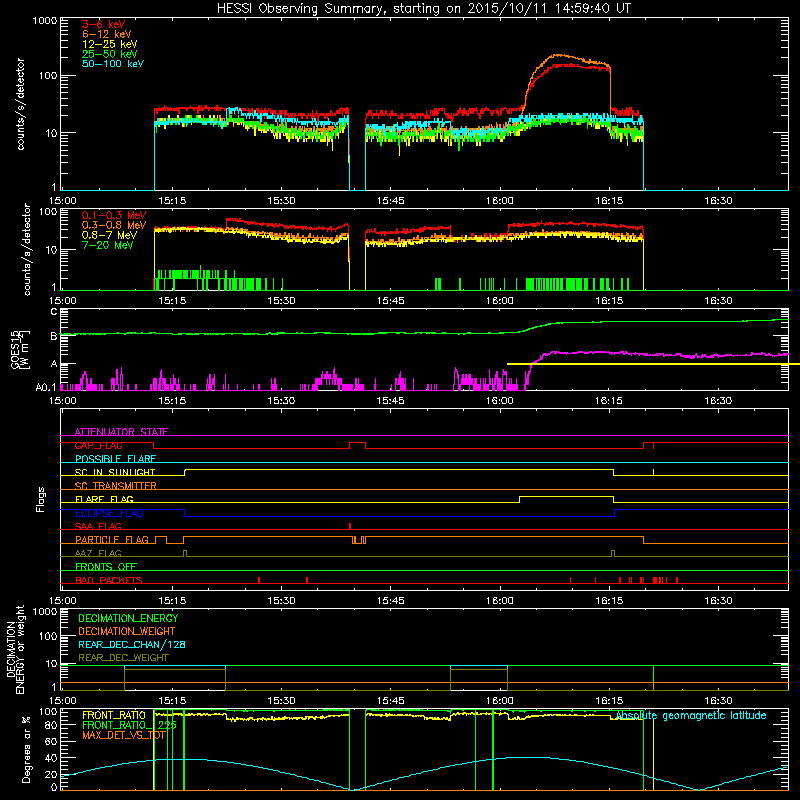Click the DECIMATION_WEIGHT legend label
Screen dimensions: 800x800
coord(127,632)
